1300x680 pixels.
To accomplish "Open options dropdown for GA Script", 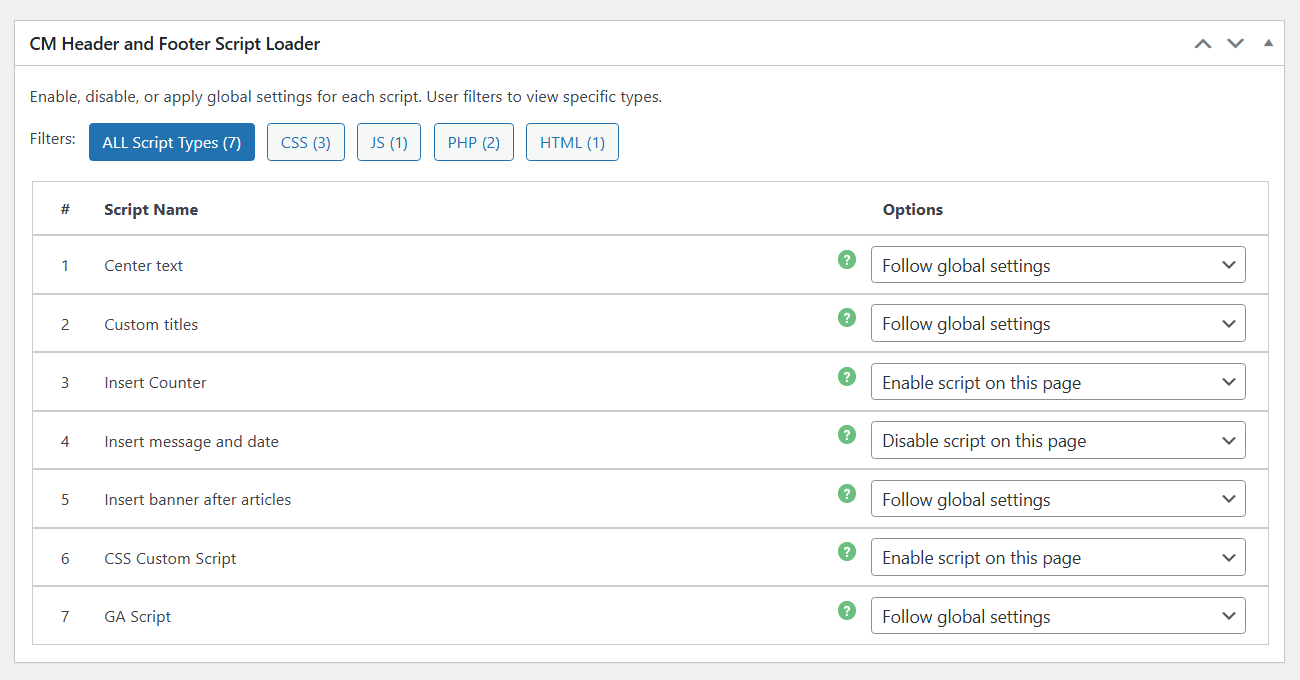I will pos(1058,617).
